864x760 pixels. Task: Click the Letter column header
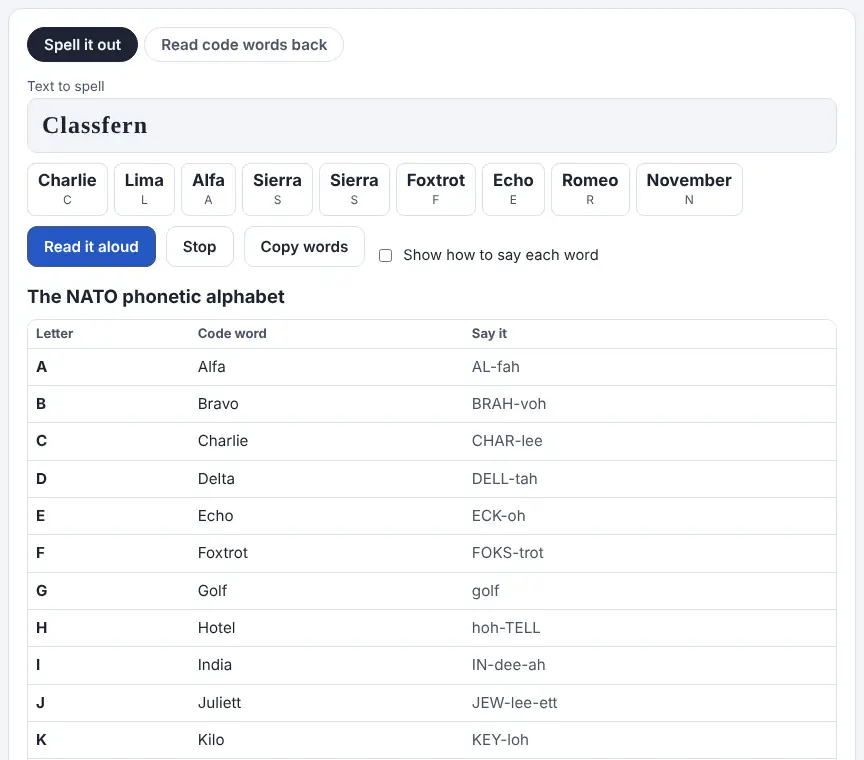point(55,333)
